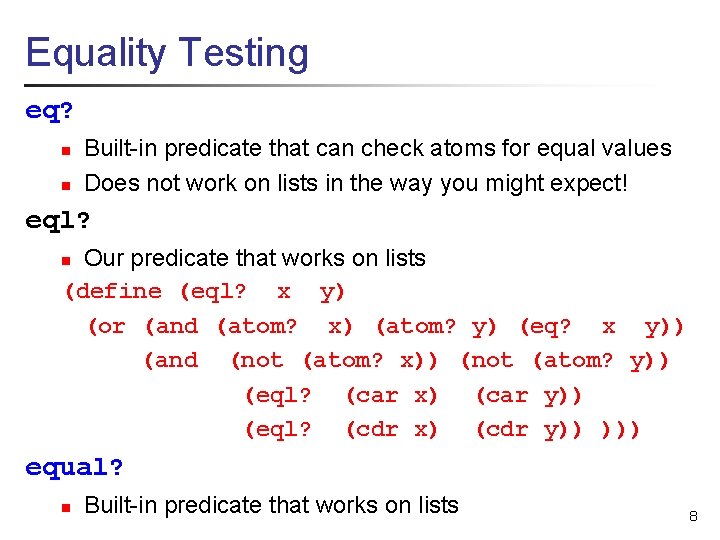Image resolution: width=720 pixels, height=540 pixels.
Task: Click the line starting with '(or (and (atom? x)'
Action: pyautogui.click(x=385, y=326)
